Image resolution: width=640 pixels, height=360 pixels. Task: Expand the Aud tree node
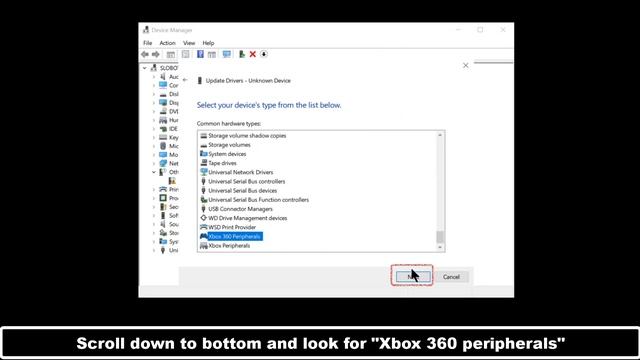[x=153, y=77]
